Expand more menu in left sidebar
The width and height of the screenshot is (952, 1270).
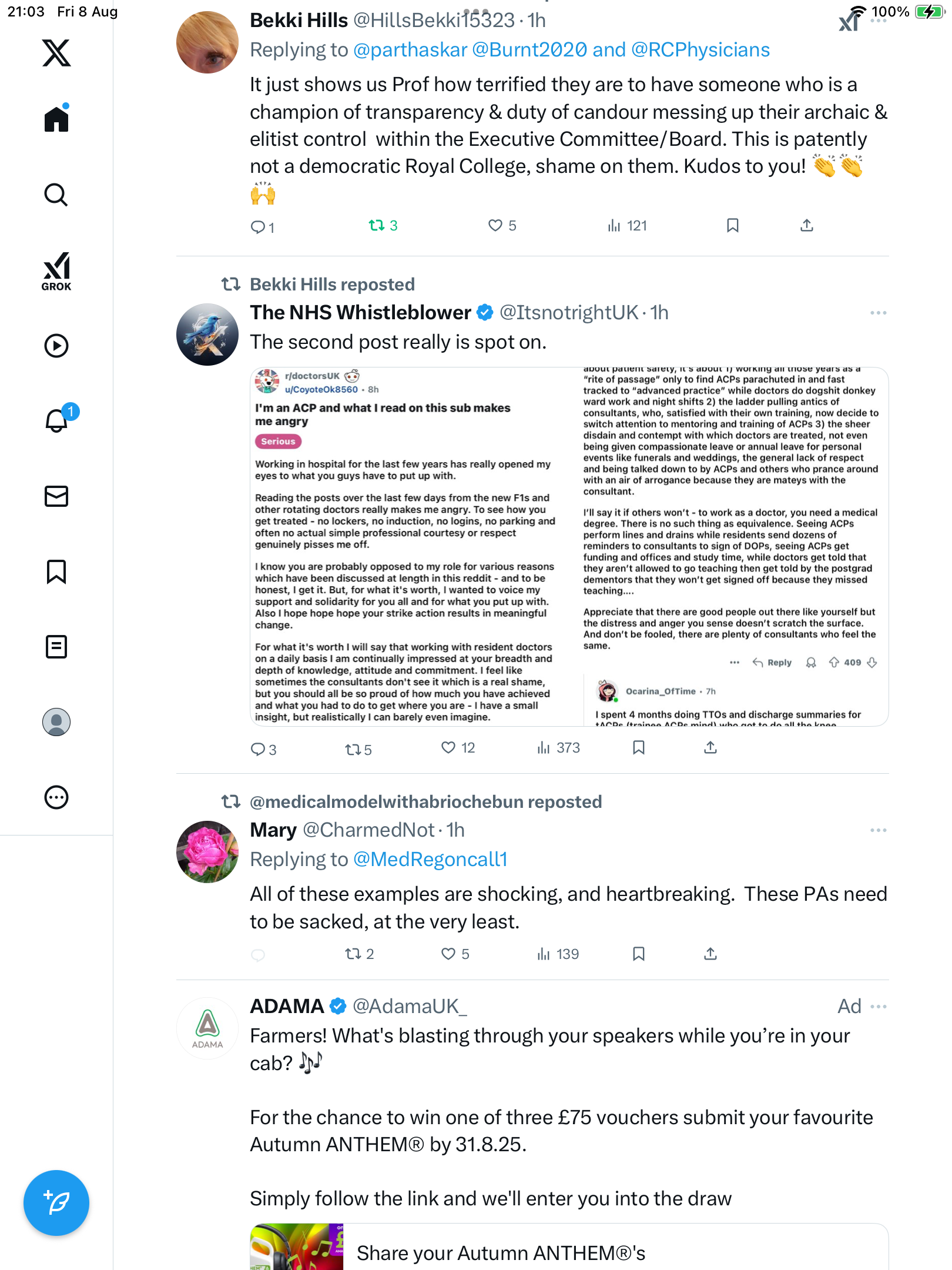pyautogui.click(x=56, y=797)
